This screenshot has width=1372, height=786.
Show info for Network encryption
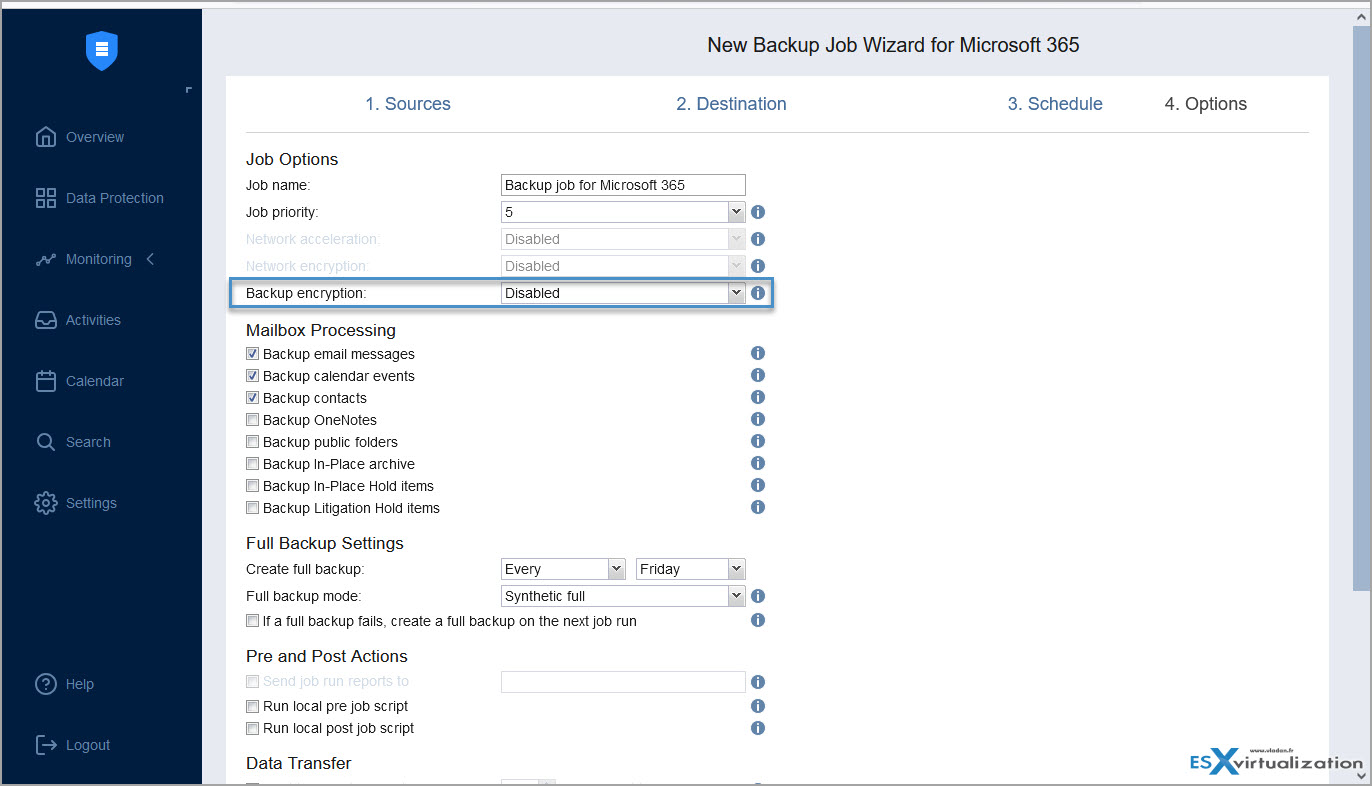pos(758,266)
